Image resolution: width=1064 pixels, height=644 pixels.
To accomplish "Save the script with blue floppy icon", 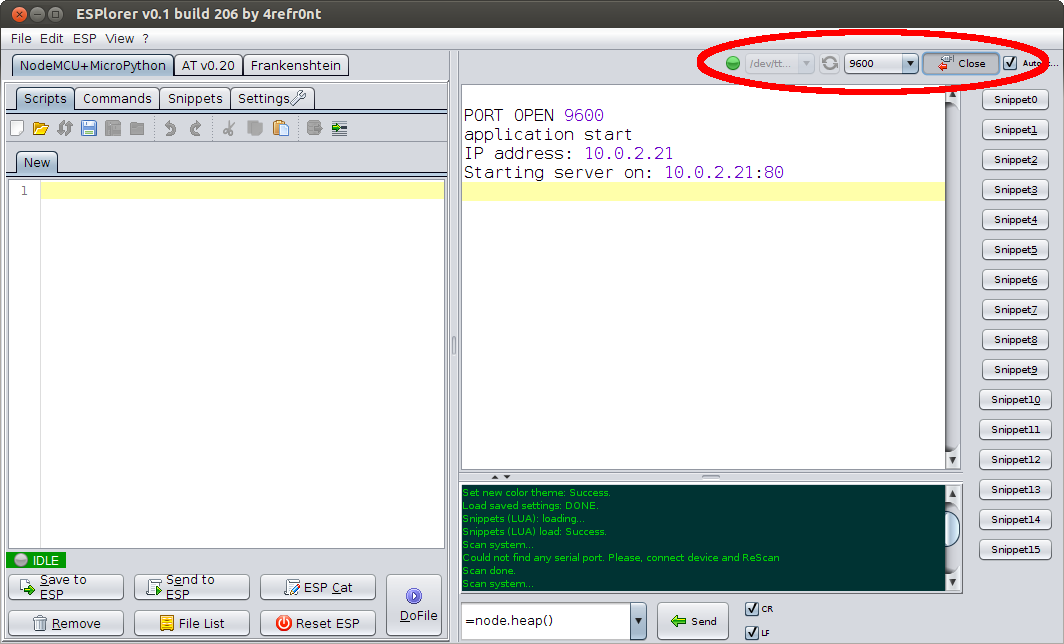I will point(89,128).
